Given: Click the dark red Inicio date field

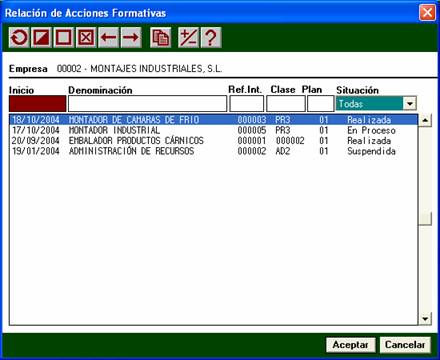Looking at the screenshot, I should tap(37, 104).
